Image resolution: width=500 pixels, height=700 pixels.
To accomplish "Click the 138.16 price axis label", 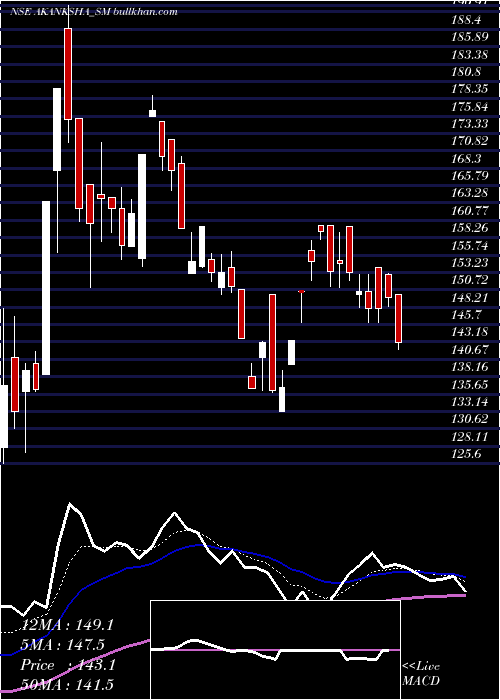I will pos(469,369).
